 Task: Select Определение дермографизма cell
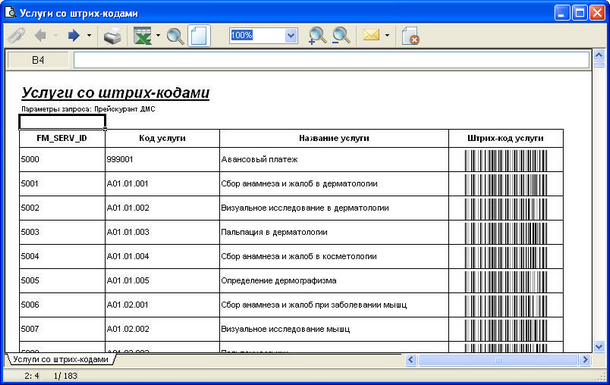(334, 280)
